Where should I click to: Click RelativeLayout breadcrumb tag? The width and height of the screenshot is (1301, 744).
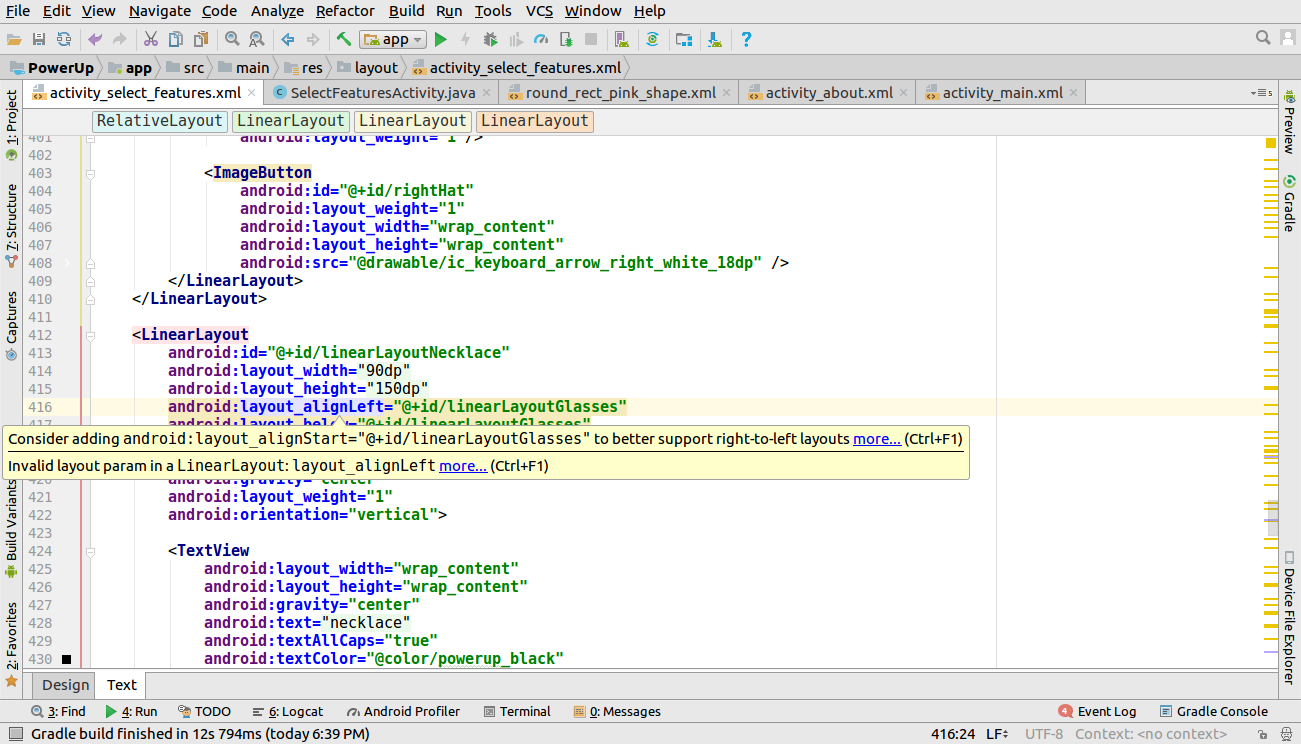point(159,121)
